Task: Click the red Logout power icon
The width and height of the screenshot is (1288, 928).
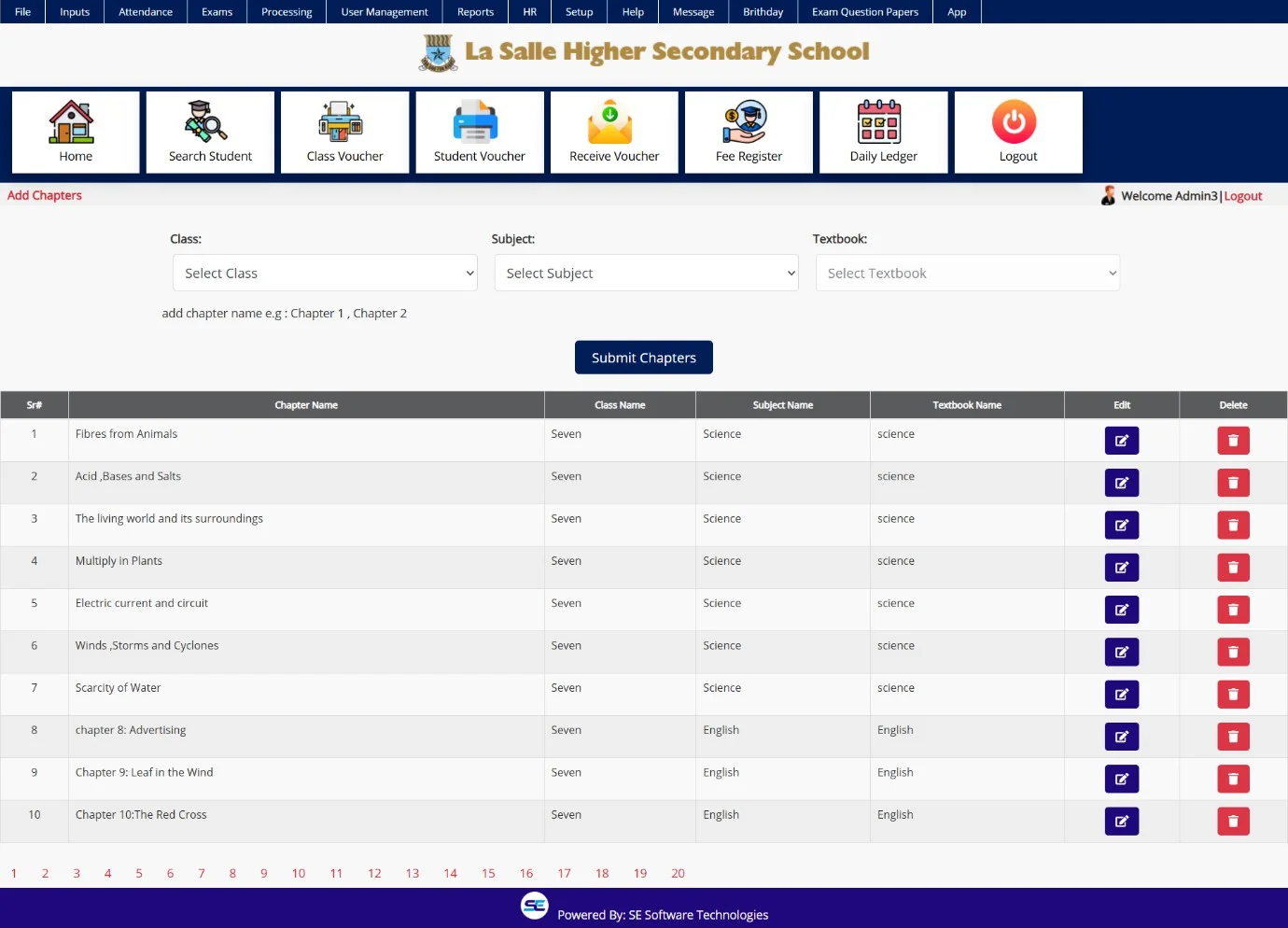Action: [x=1015, y=122]
